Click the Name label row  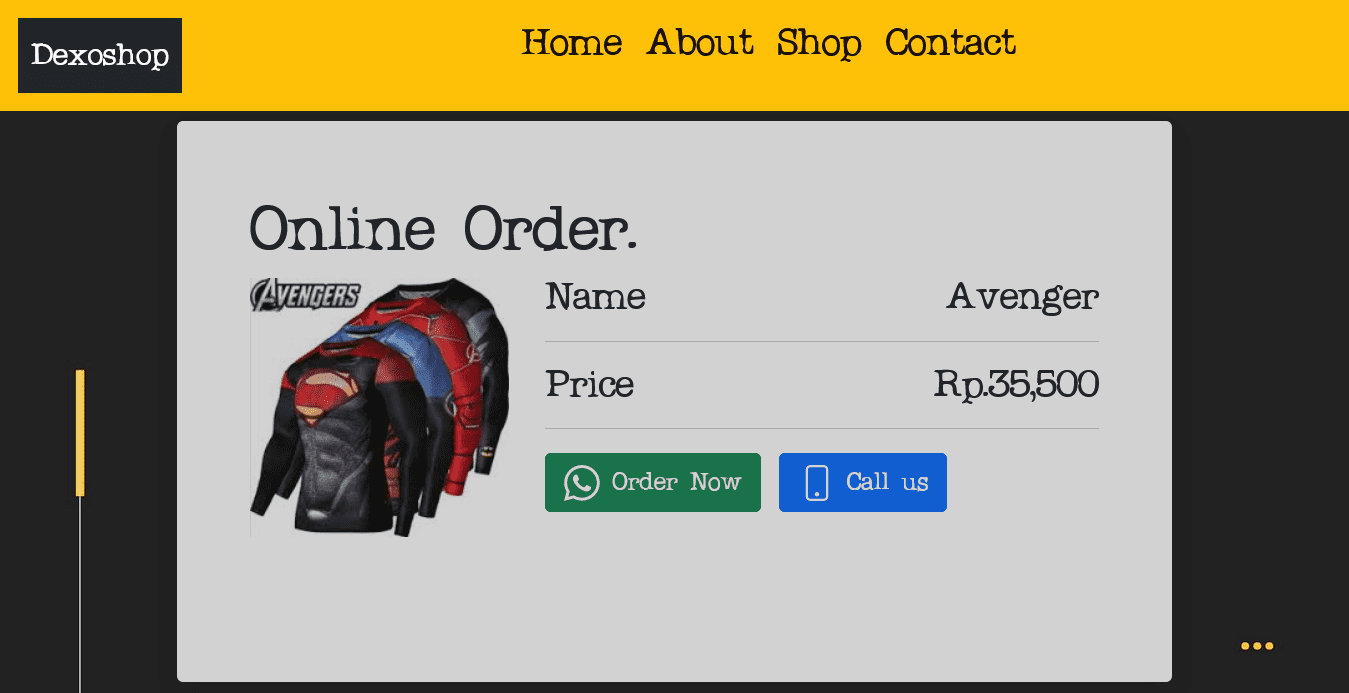[x=822, y=297]
